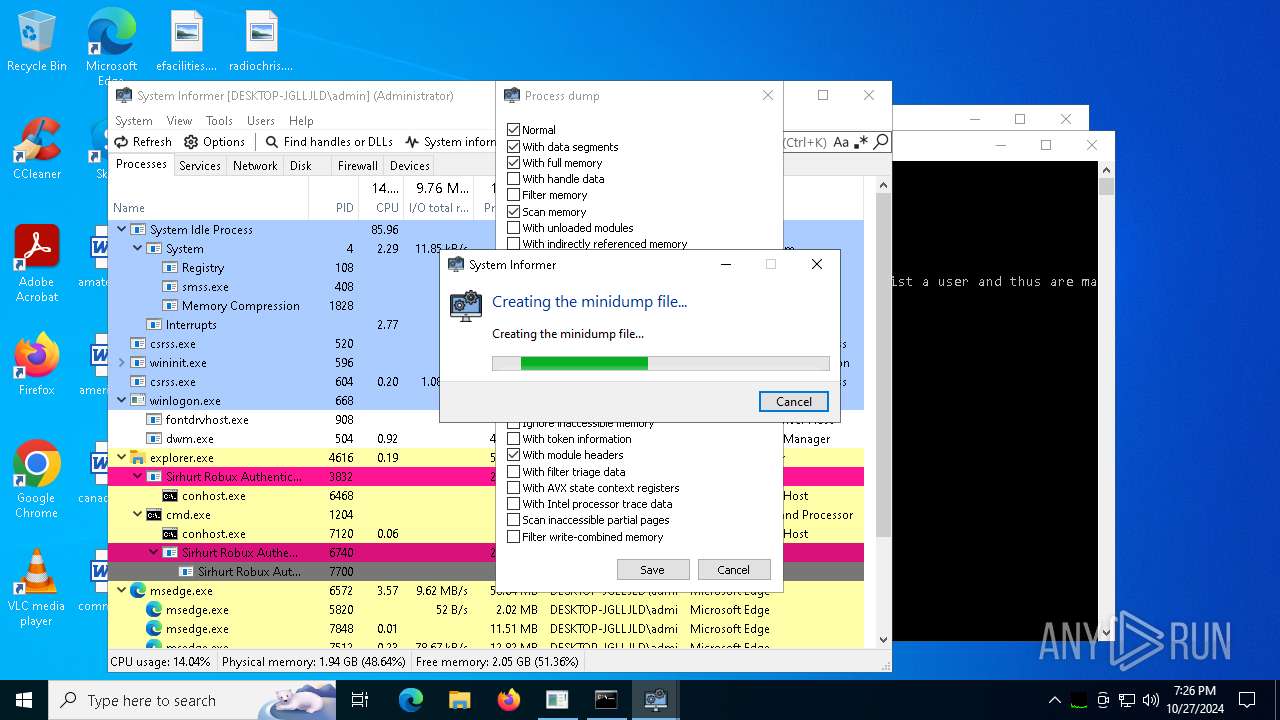
Task: Collapse the winlogon.exe tree node
Action: [121, 400]
